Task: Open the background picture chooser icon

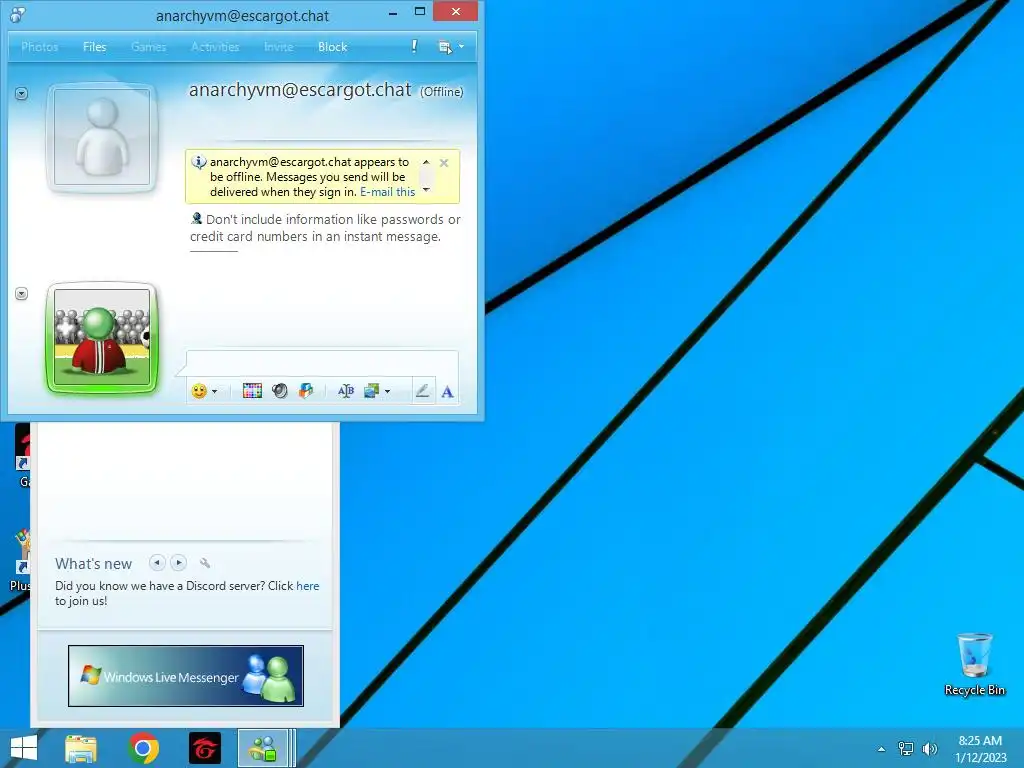Action: (x=372, y=391)
